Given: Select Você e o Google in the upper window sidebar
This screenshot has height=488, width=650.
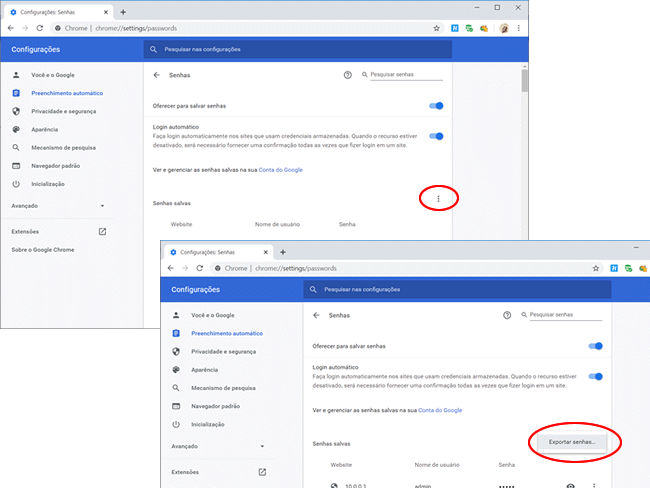Looking at the screenshot, I should [x=53, y=75].
